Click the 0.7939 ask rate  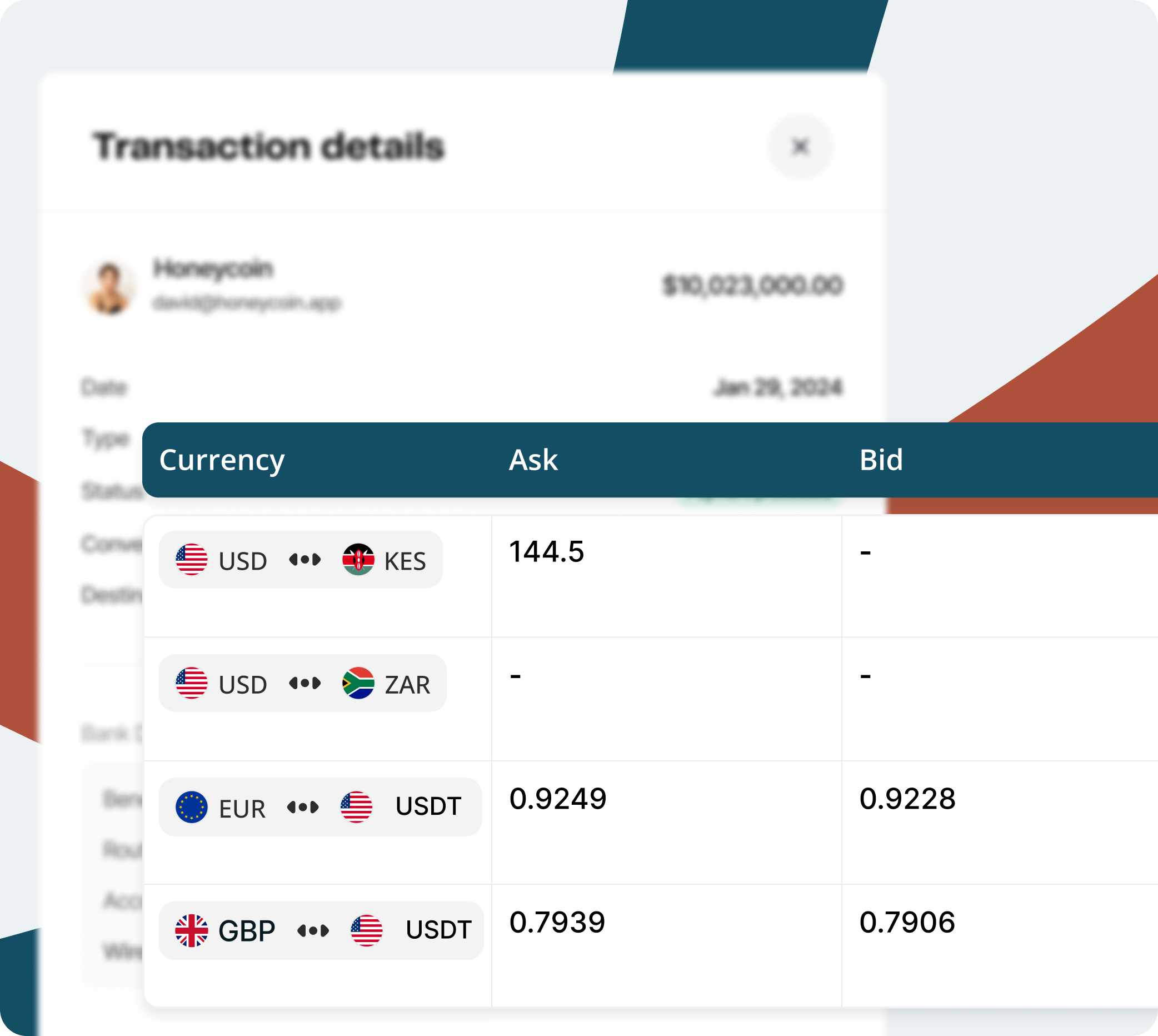[x=557, y=922]
